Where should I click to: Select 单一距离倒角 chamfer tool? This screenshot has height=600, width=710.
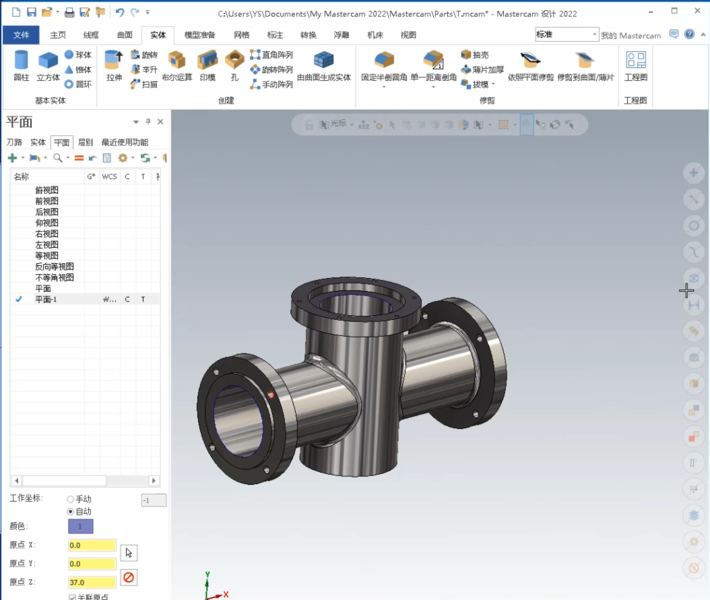(433, 66)
